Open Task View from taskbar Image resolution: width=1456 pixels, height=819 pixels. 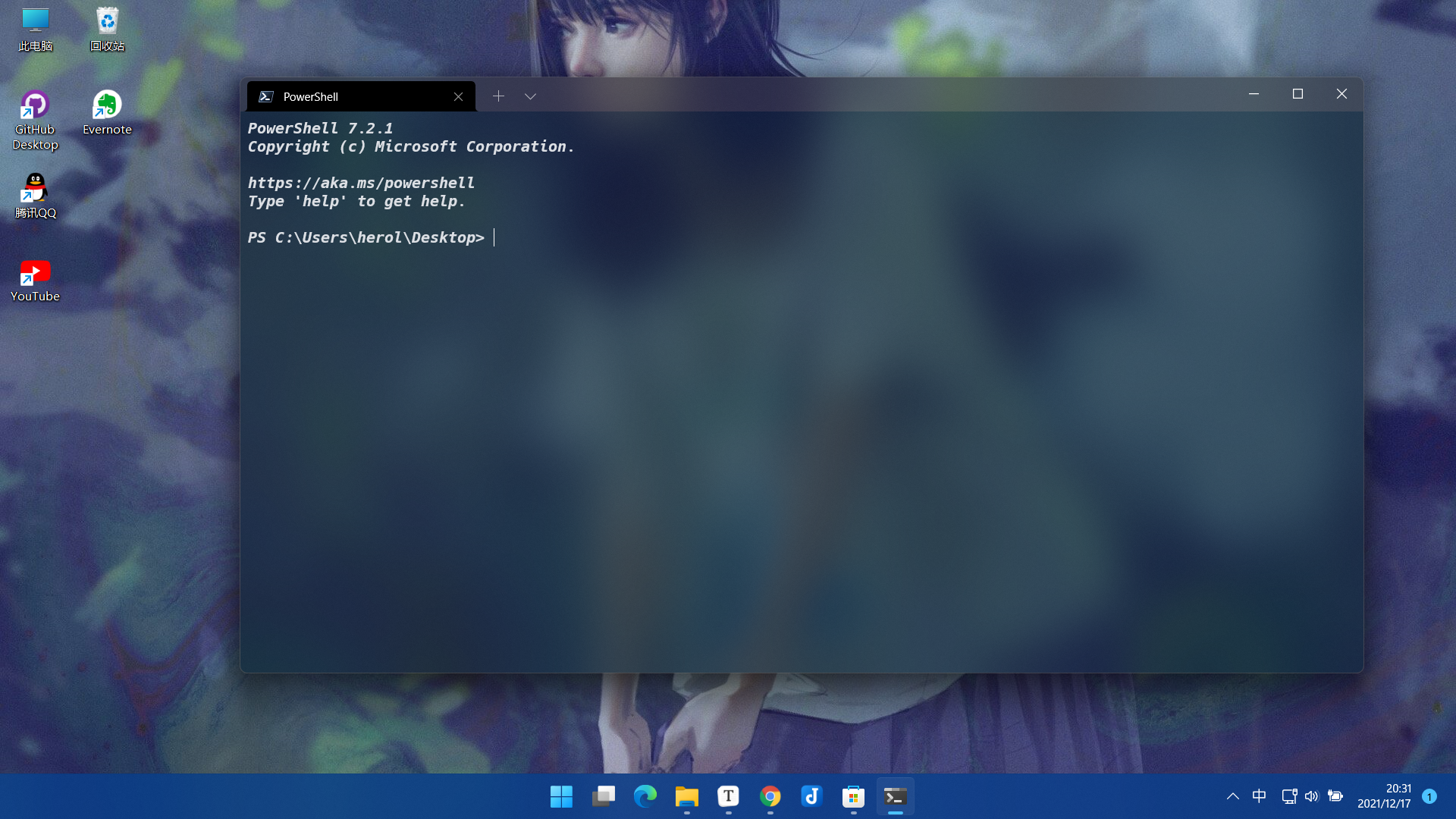pos(603,796)
